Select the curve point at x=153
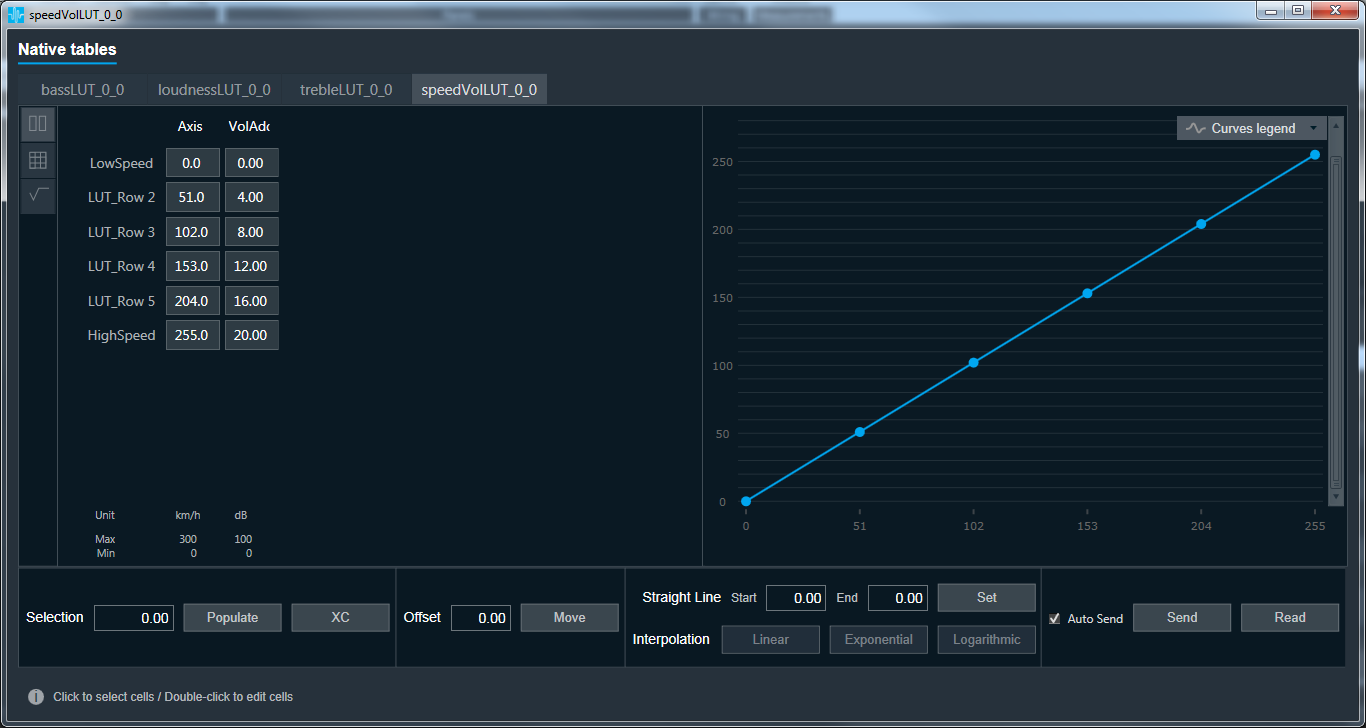The width and height of the screenshot is (1366, 728). point(1087,293)
